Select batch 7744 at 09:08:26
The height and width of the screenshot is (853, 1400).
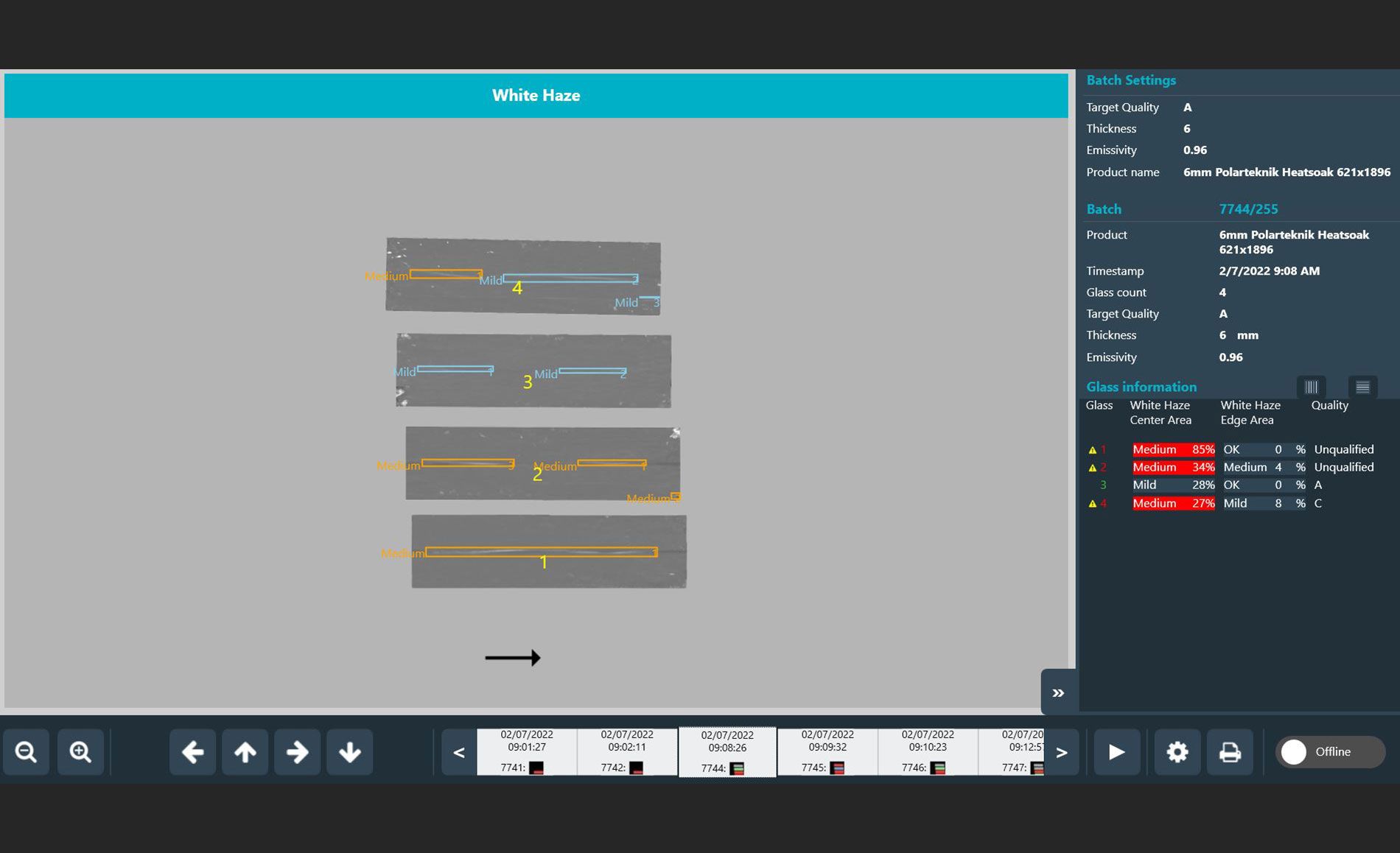pos(727,752)
